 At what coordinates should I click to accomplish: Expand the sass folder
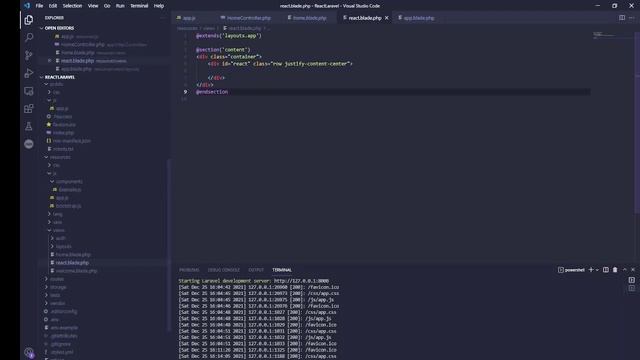pos(57,222)
